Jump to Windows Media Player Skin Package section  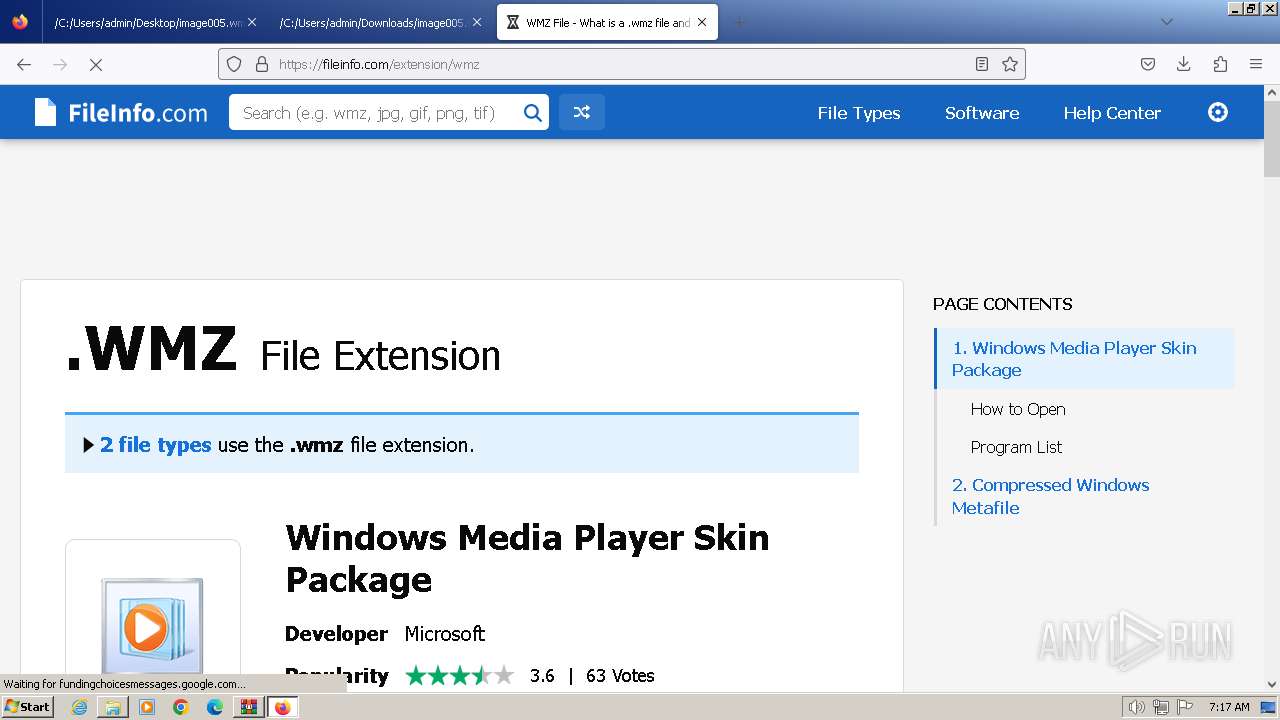[1074, 359]
